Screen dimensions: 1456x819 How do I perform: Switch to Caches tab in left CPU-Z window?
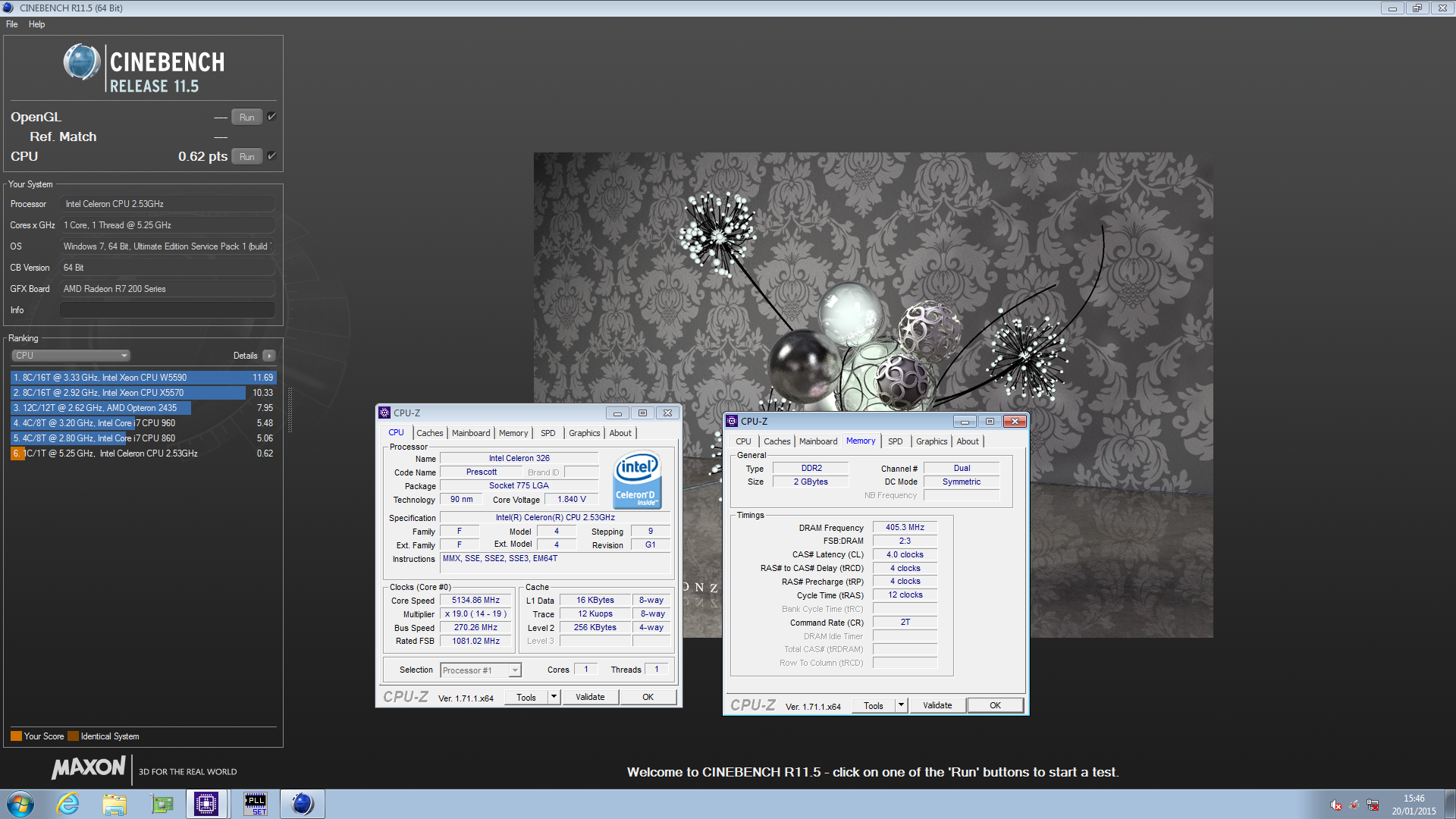point(430,433)
